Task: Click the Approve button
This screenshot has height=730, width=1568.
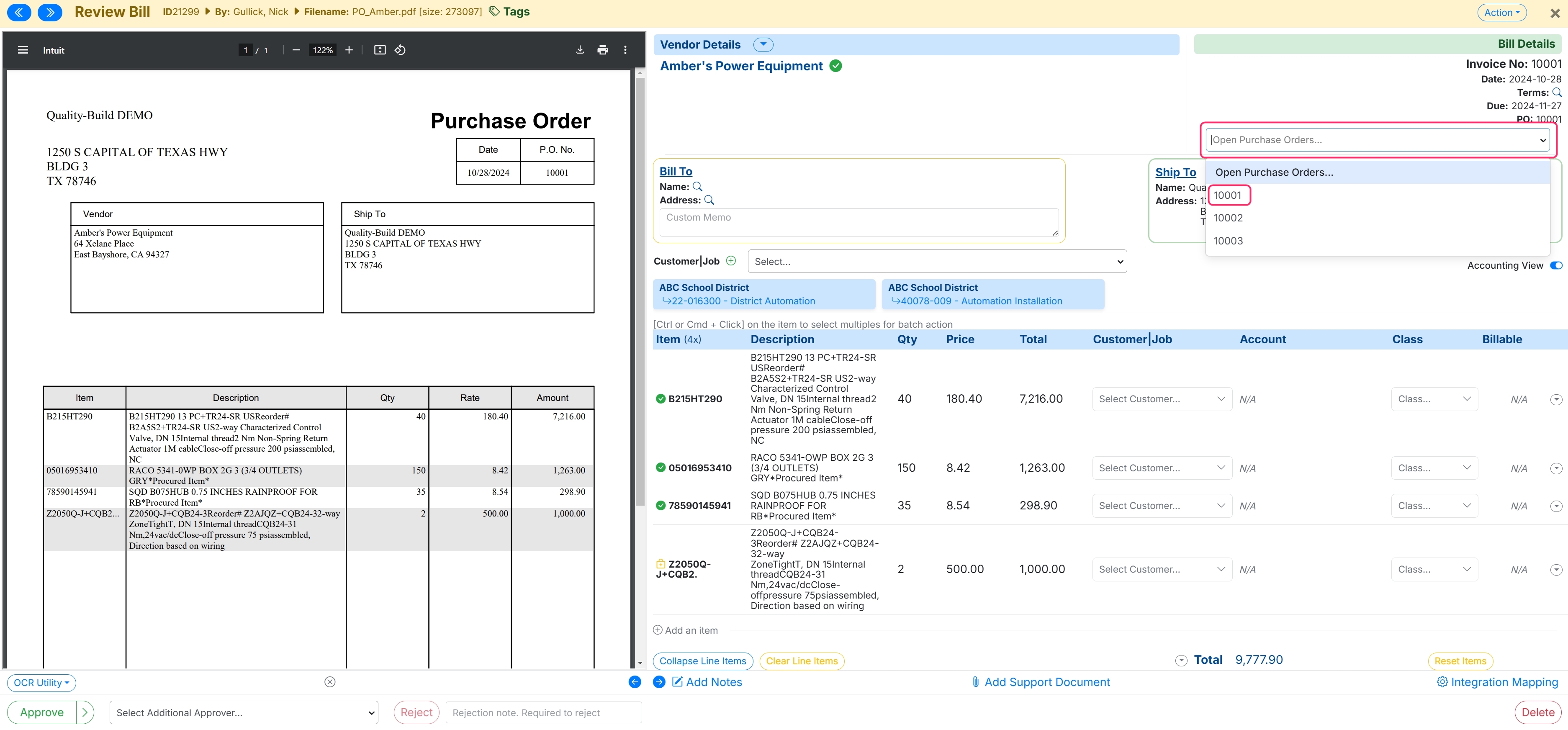Action: [x=42, y=712]
